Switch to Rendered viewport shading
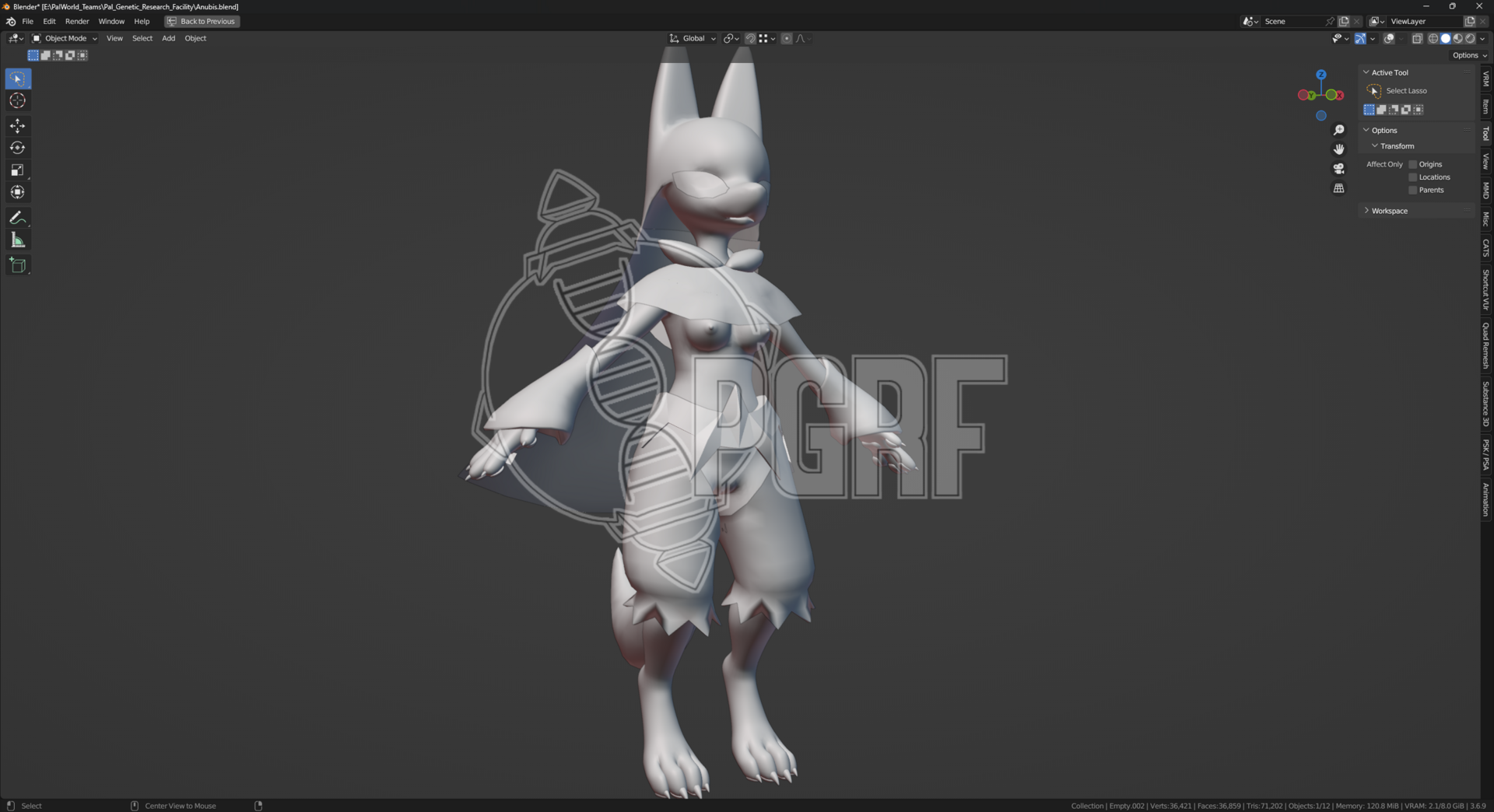Image resolution: width=1494 pixels, height=812 pixels. (x=1470, y=38)
